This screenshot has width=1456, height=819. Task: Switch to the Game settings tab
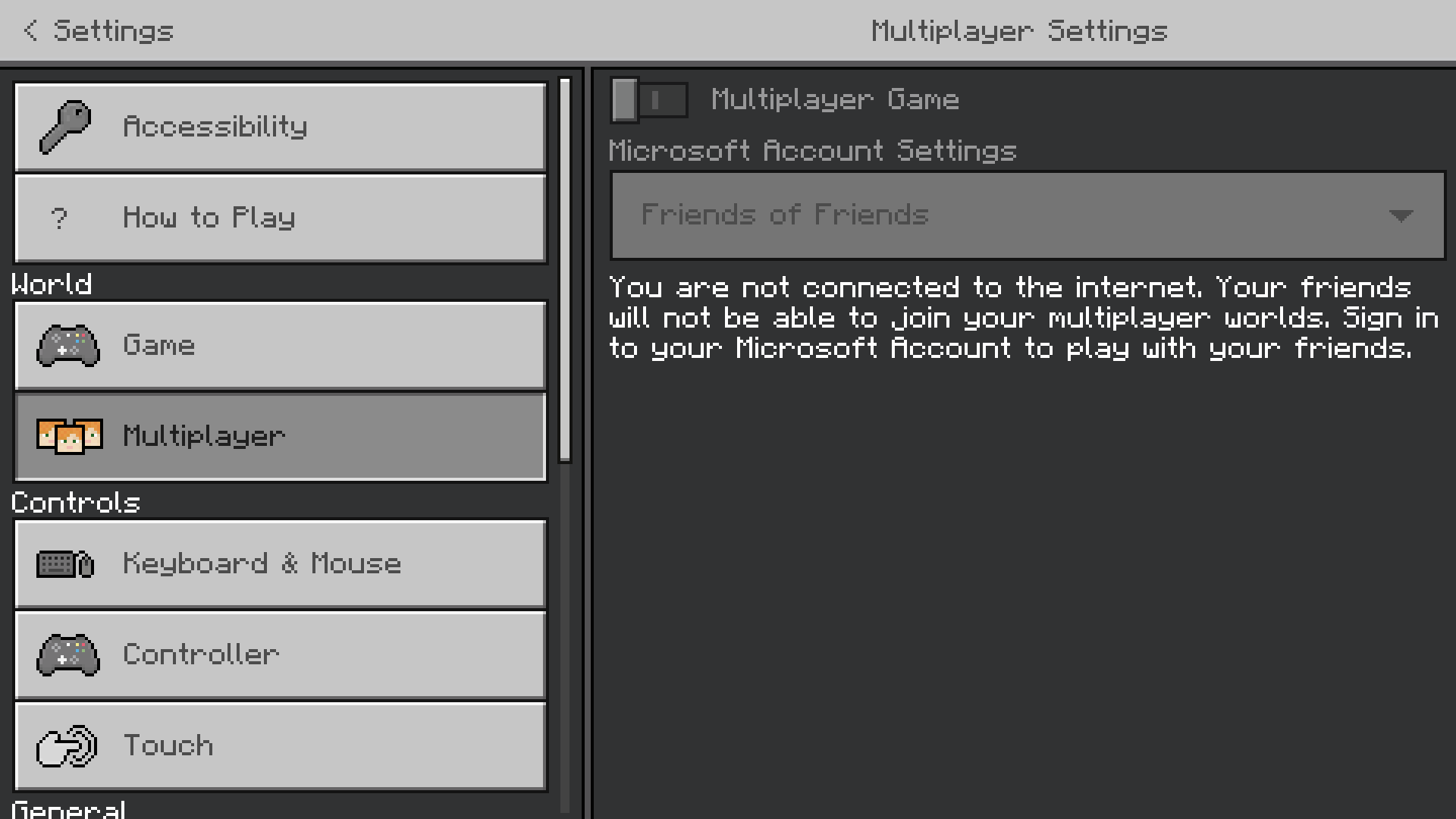tap(281, 346)
